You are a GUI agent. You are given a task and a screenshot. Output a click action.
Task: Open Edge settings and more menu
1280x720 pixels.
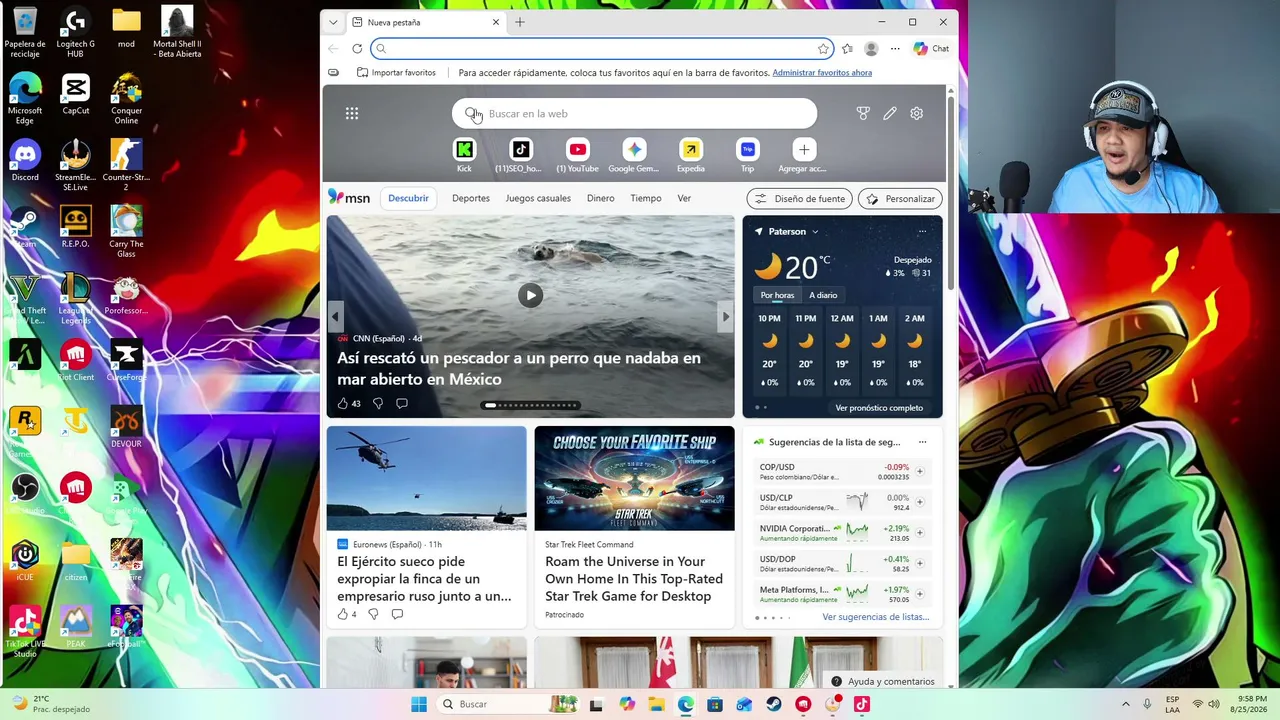895,49
